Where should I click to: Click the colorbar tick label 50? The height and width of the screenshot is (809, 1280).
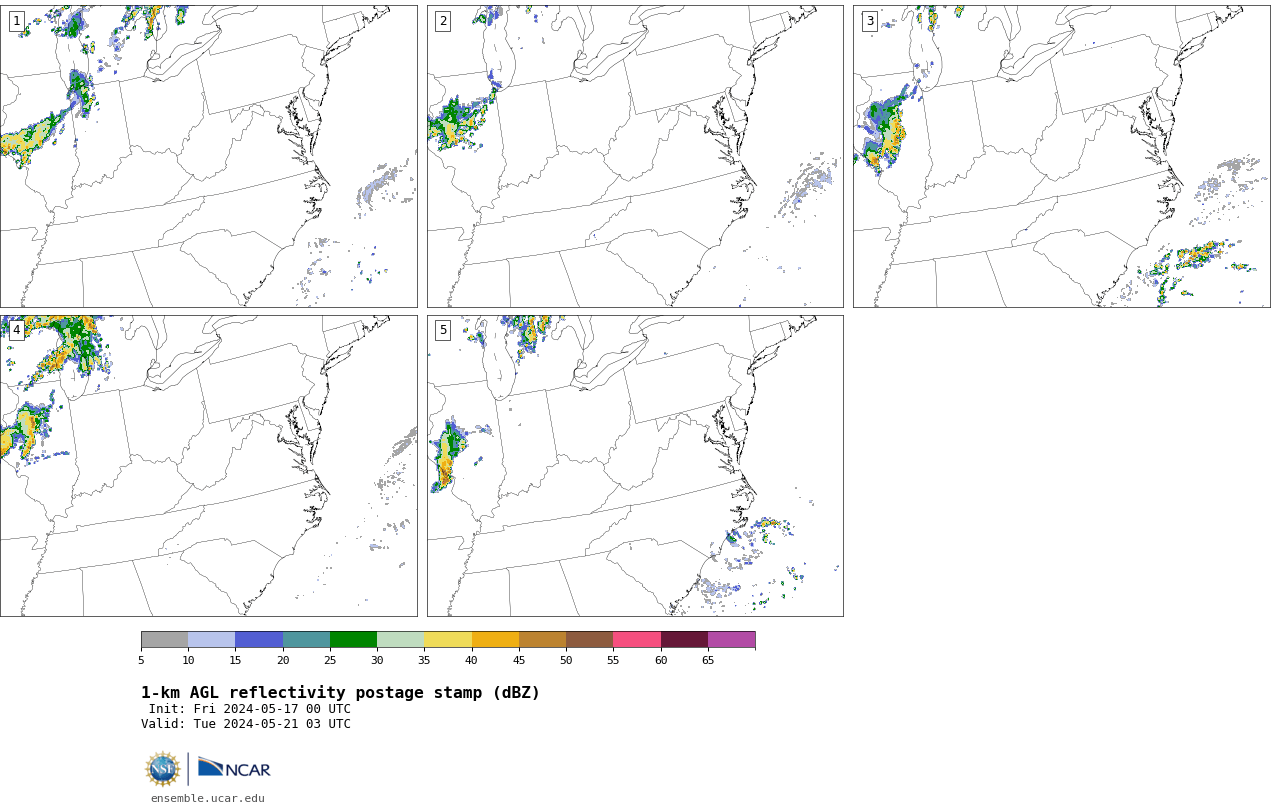coord(566,660)
